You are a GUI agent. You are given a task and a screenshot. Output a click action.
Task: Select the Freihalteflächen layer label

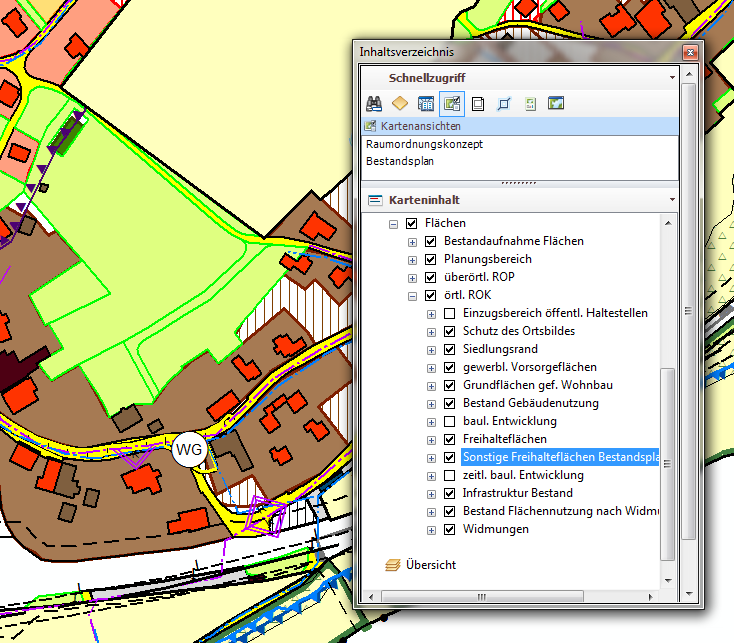(x=504, y=440)
